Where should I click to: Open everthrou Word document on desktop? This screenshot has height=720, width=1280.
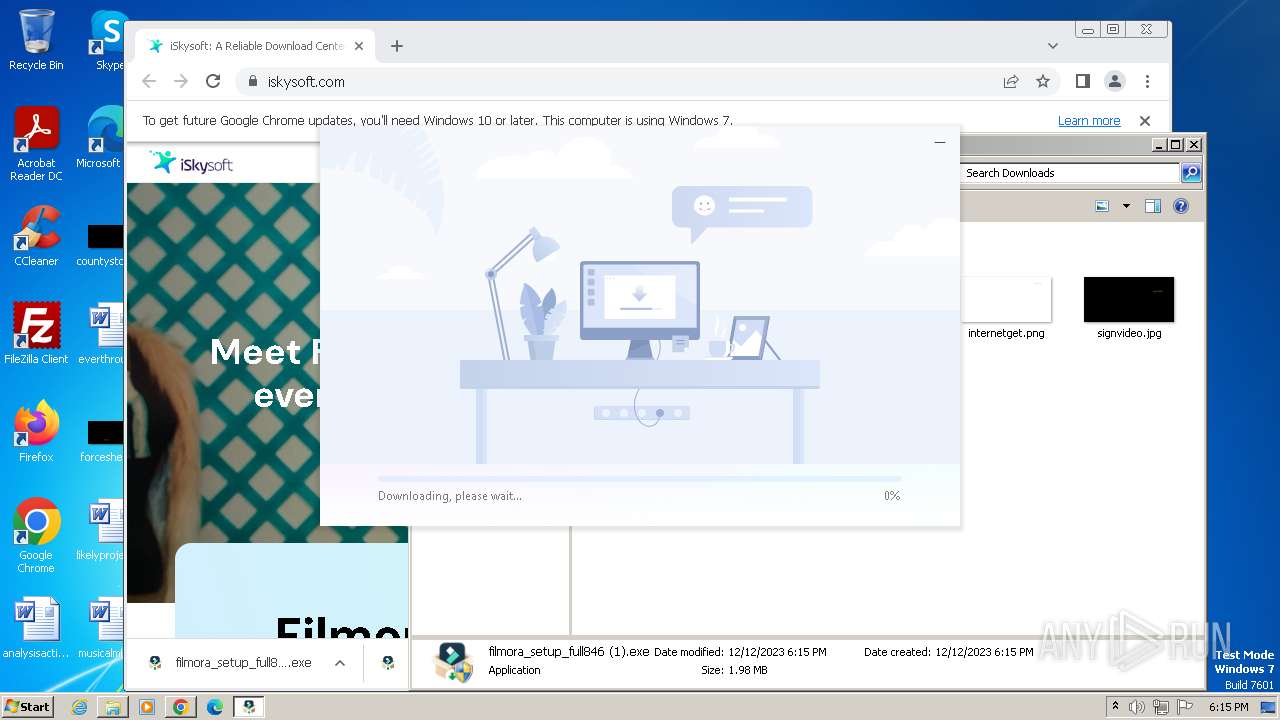101,334
